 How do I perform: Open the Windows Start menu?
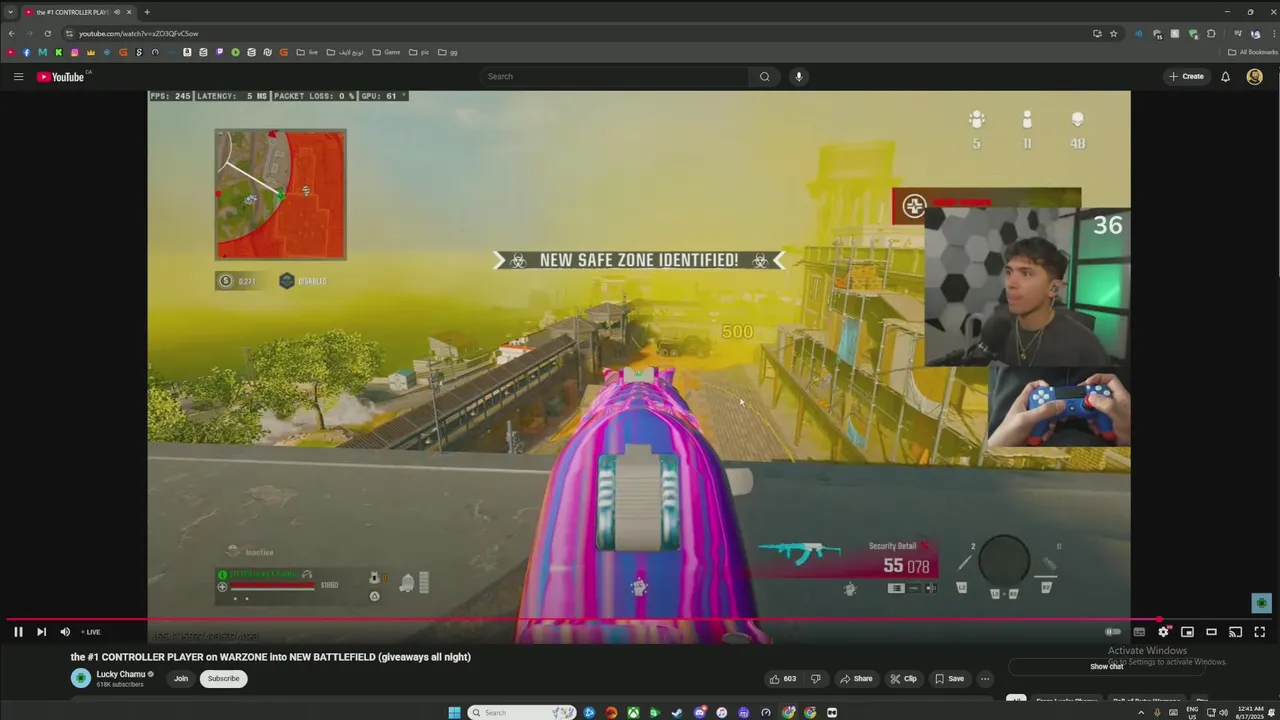(454, 712)
